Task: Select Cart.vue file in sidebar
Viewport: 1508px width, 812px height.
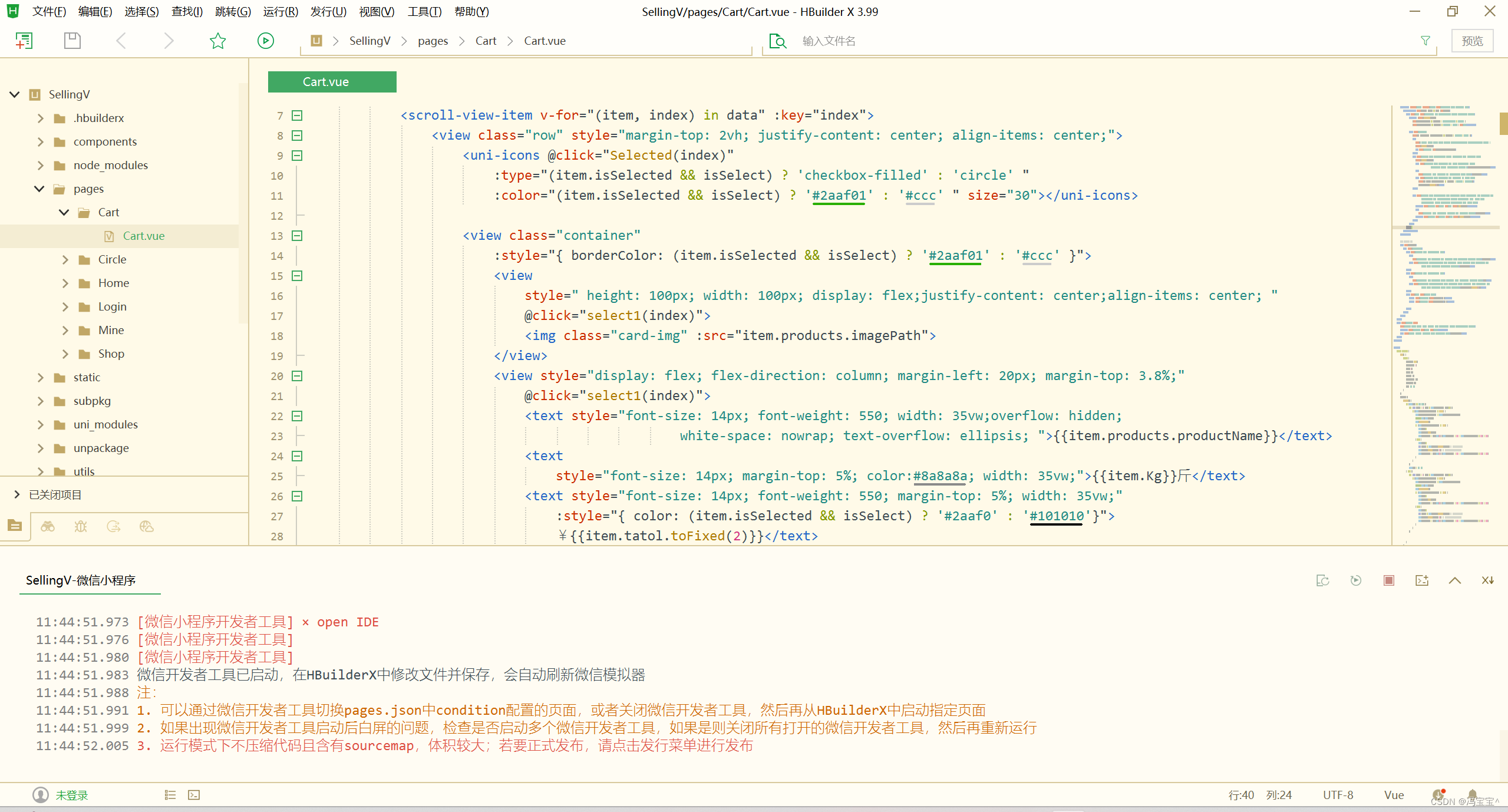Action: point(143,235)
